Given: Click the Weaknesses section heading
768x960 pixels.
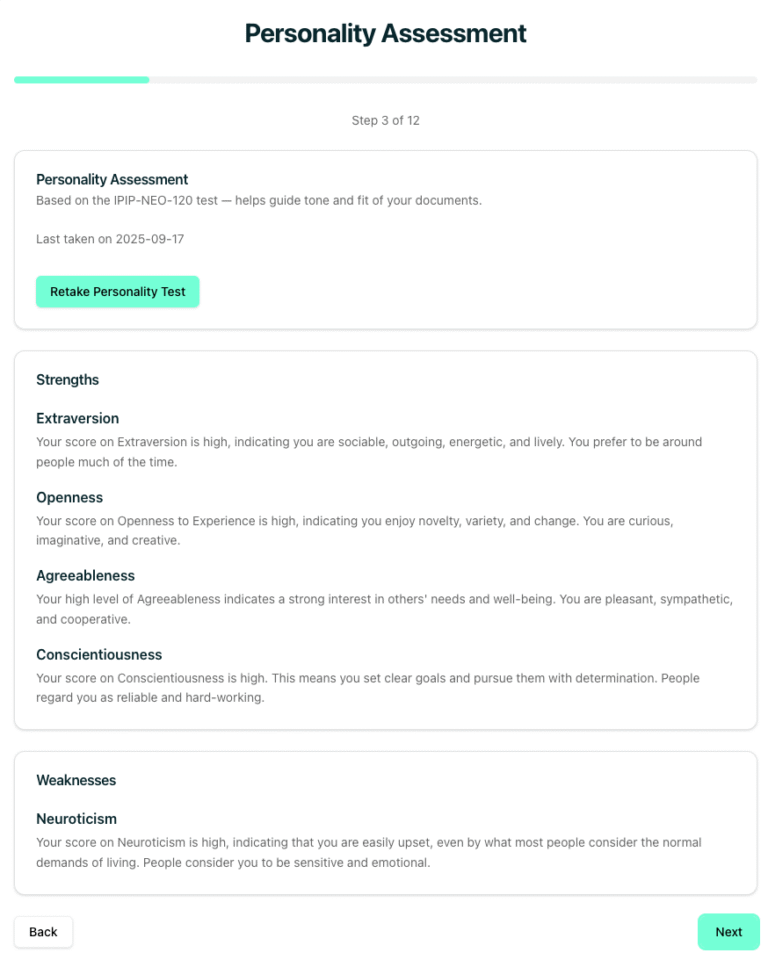Looking at the screenshot, I should point(76,780).
